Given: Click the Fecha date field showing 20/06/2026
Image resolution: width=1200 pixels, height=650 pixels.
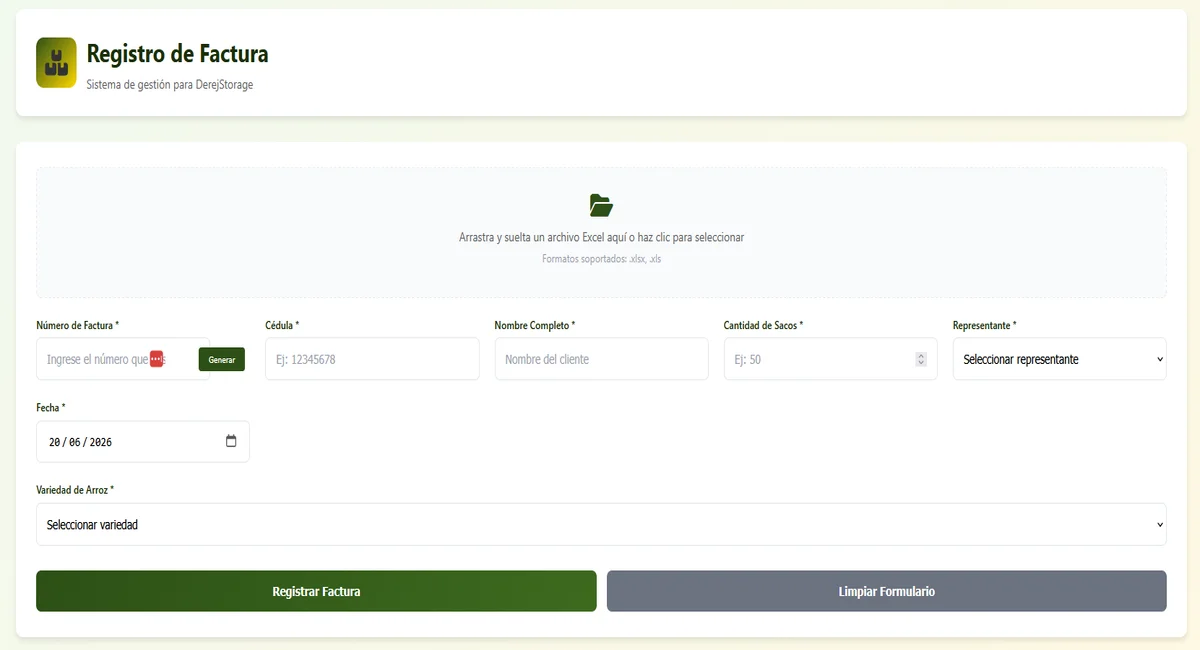Looking at the screenshot, I should tap(143, 441).
